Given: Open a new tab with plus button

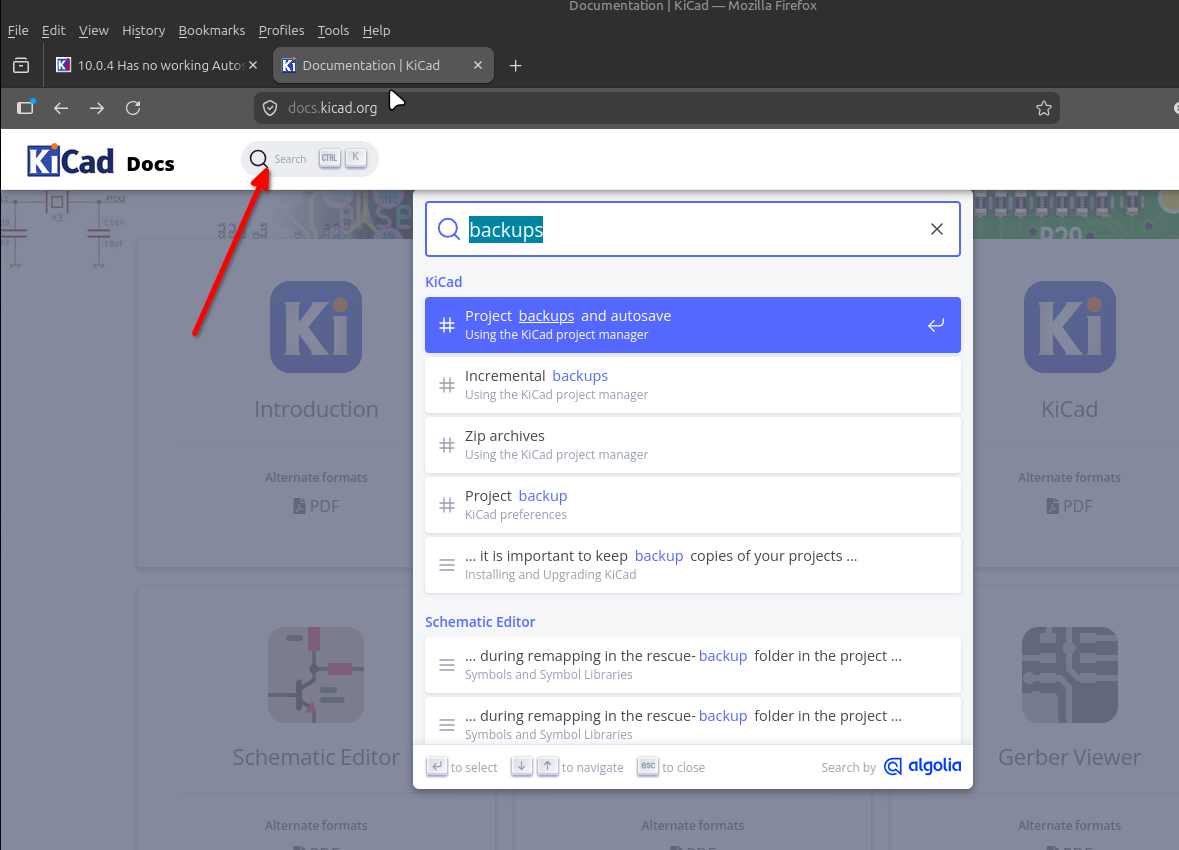Looking at the screenshot, I should [x=515, y=66].
